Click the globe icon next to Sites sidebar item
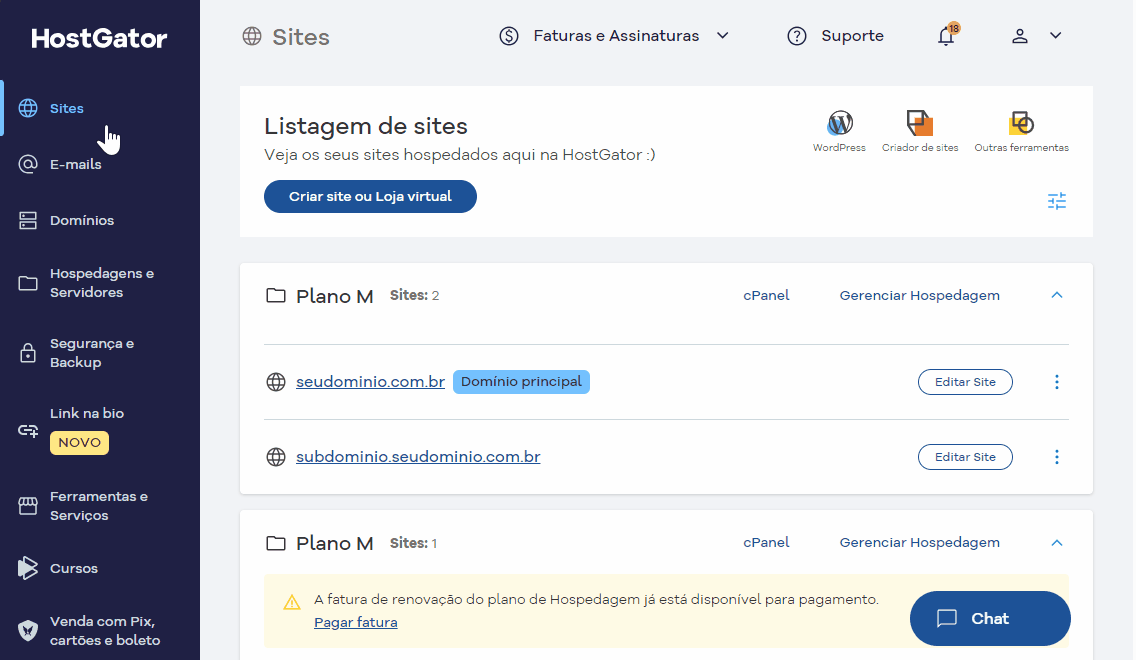Image resolution: width=1136 pixels, height=660 pixels. (x=28, y=108)
